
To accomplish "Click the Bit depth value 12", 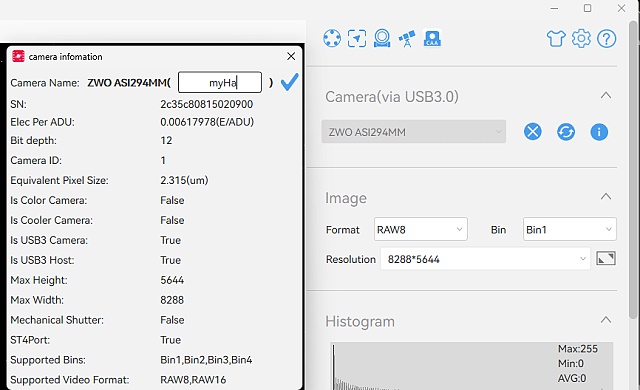I will click(166, 141).
